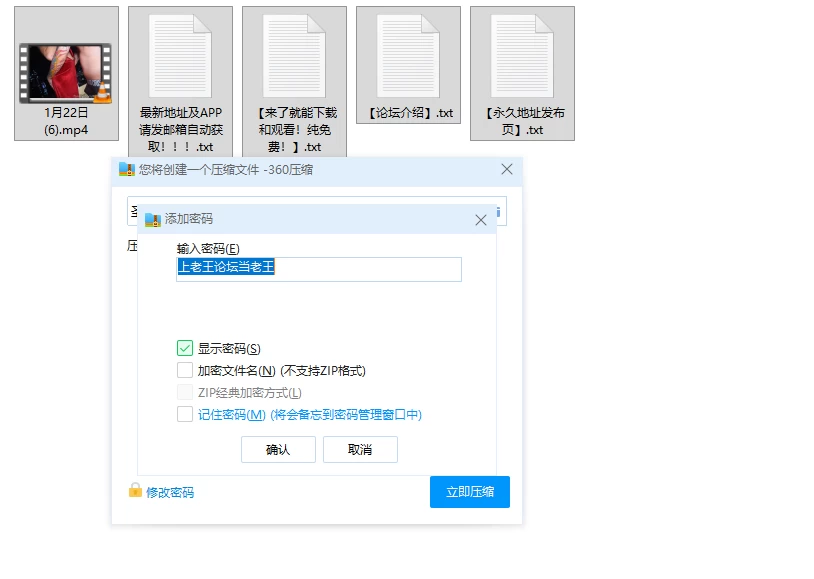Close the 360压缩 create archive window
The height and width of the screenshot is (579, 814).
tap(507, 169)
